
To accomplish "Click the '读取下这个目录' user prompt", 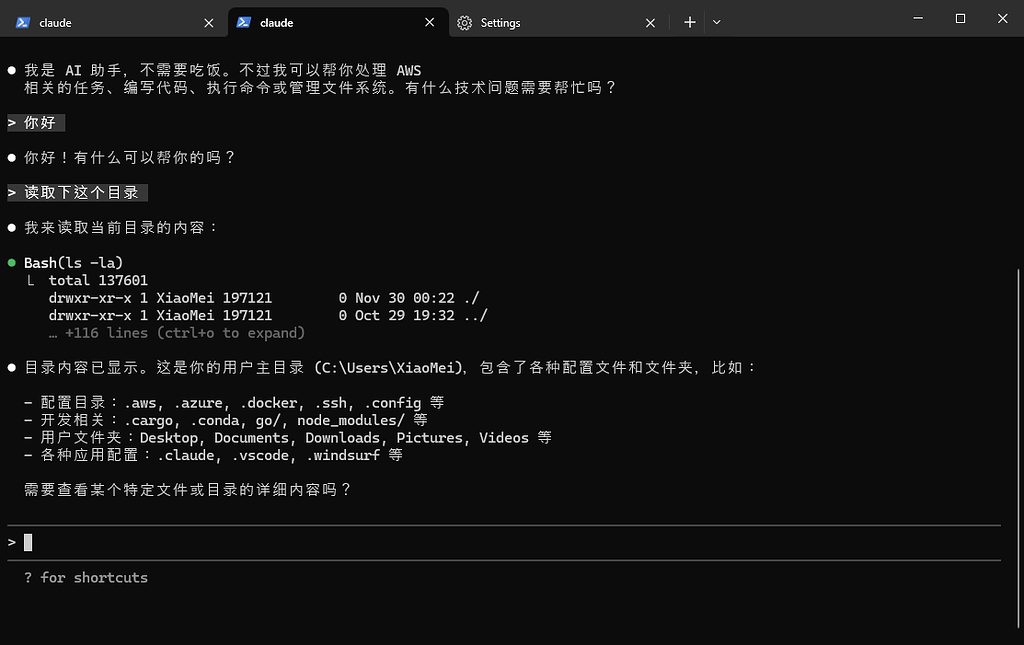I will (x=77, y=193).
